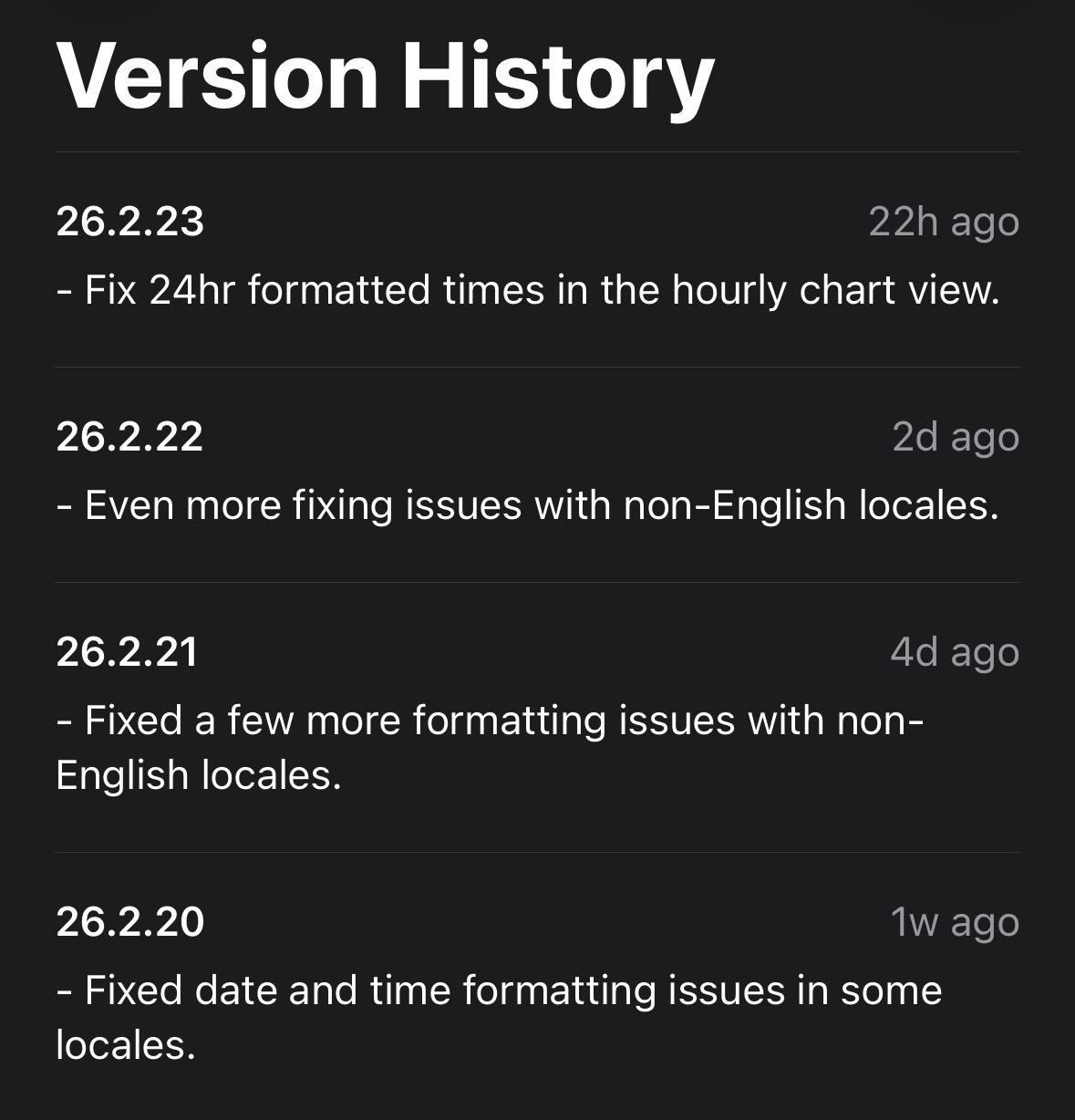Click the "Version History" page heading
1075x1120 pixels.
coord(385,77)
